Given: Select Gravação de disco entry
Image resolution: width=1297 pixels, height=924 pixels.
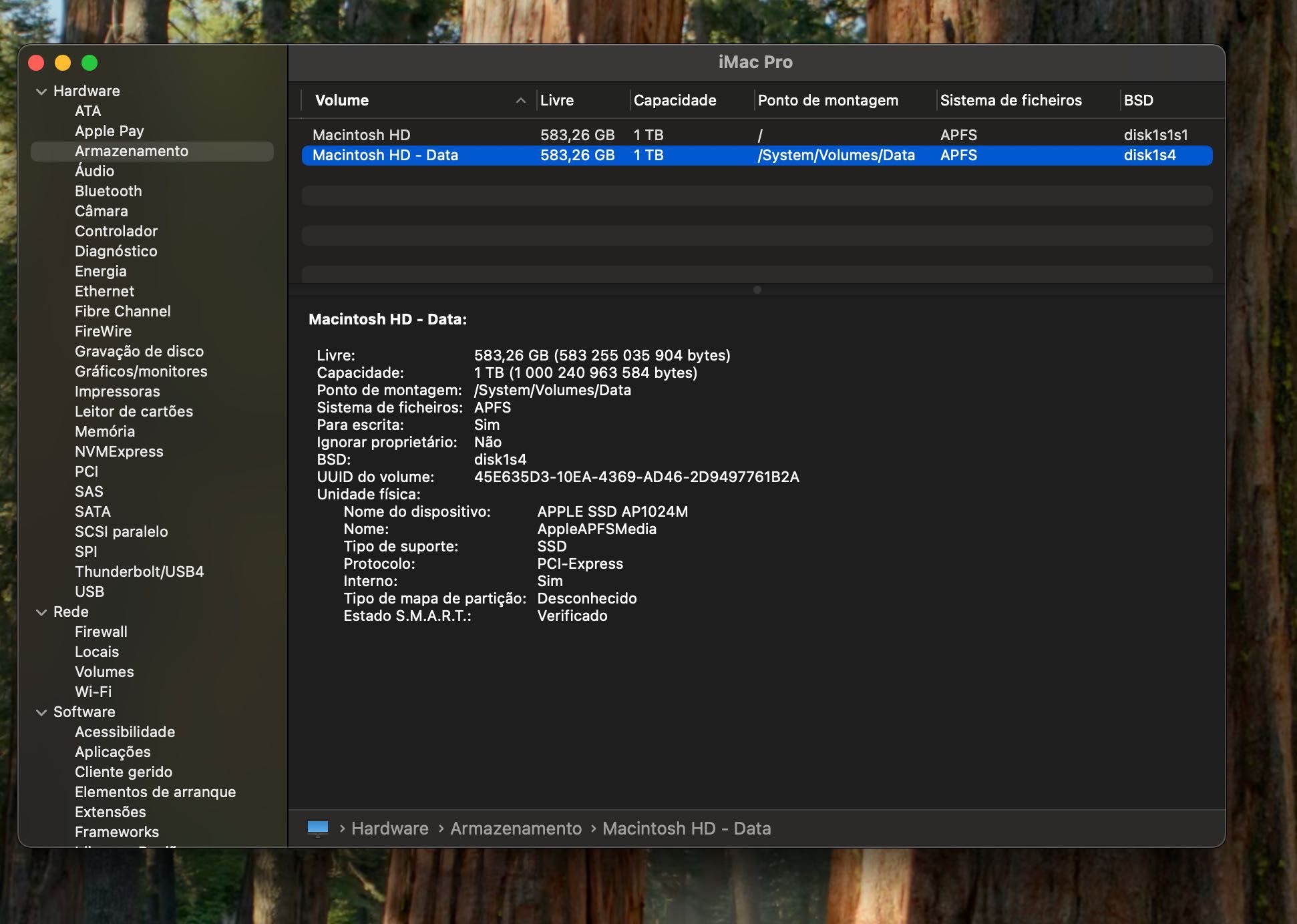Looking at the screenshot, I should 140,351.
